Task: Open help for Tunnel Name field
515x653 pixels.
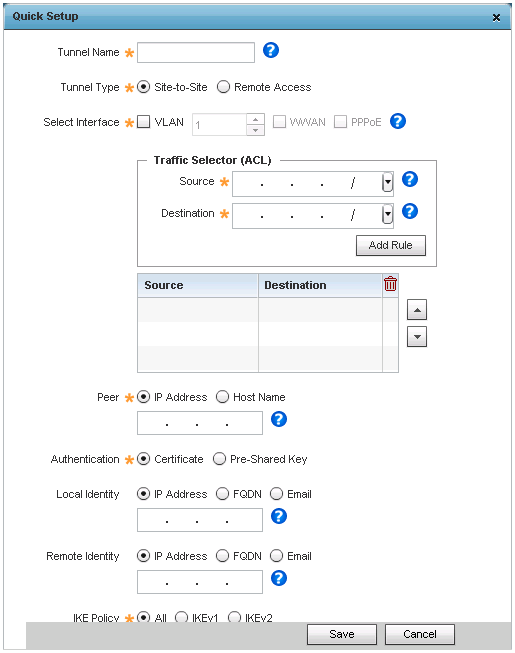Action: click(271, 50)
